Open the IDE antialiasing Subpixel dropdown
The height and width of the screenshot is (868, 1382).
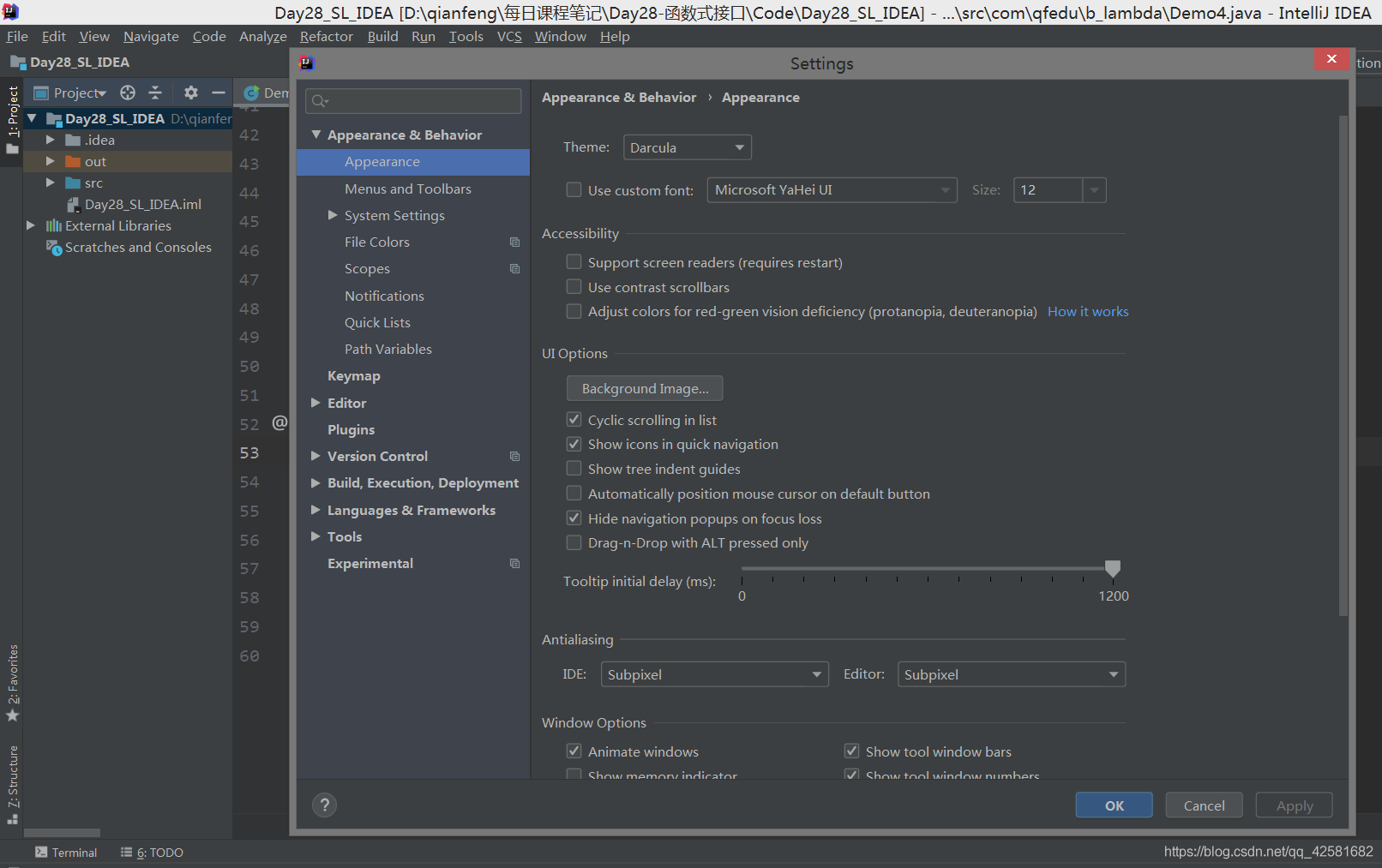(715, 674)
